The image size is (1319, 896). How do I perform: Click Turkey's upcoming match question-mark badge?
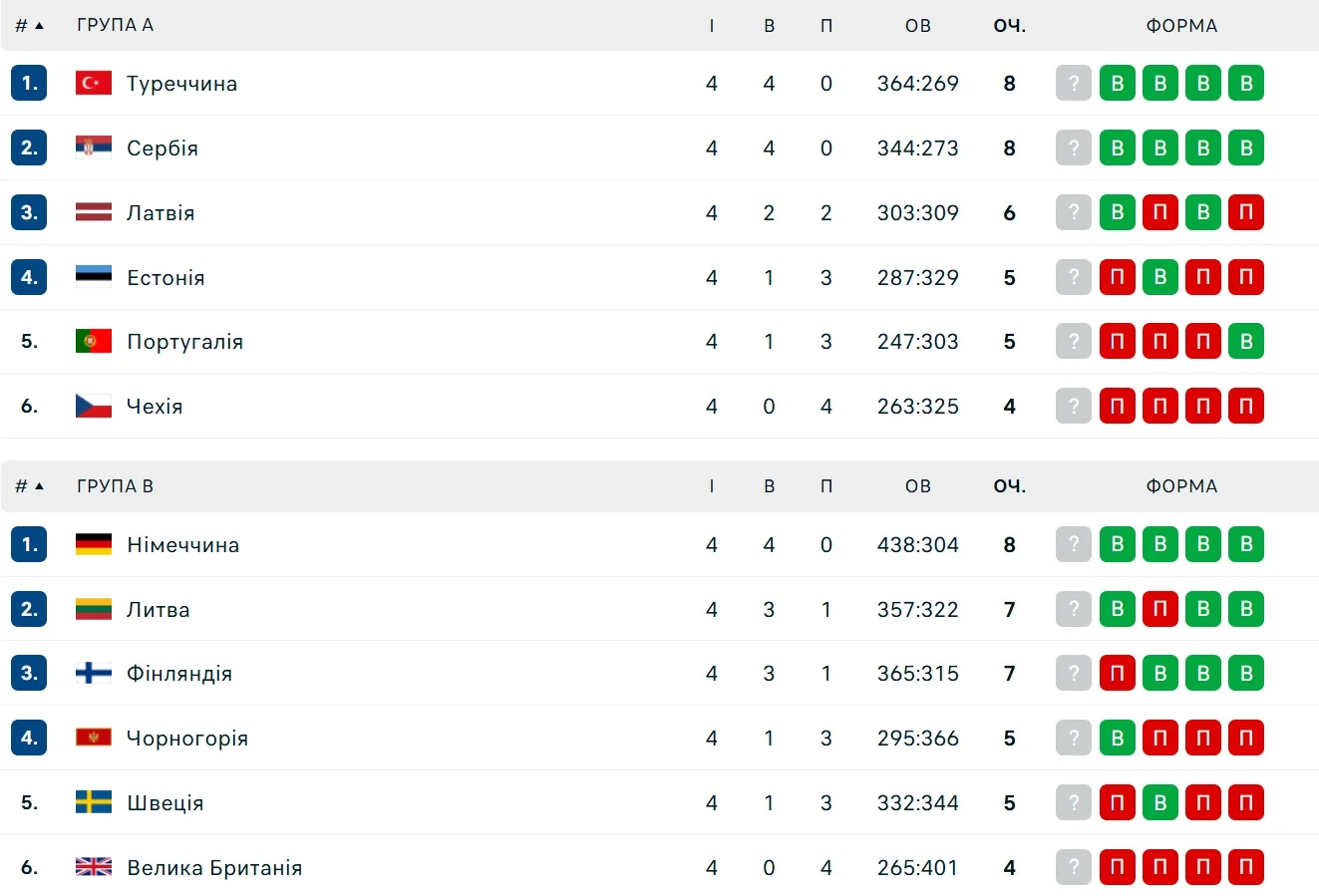1074,84
